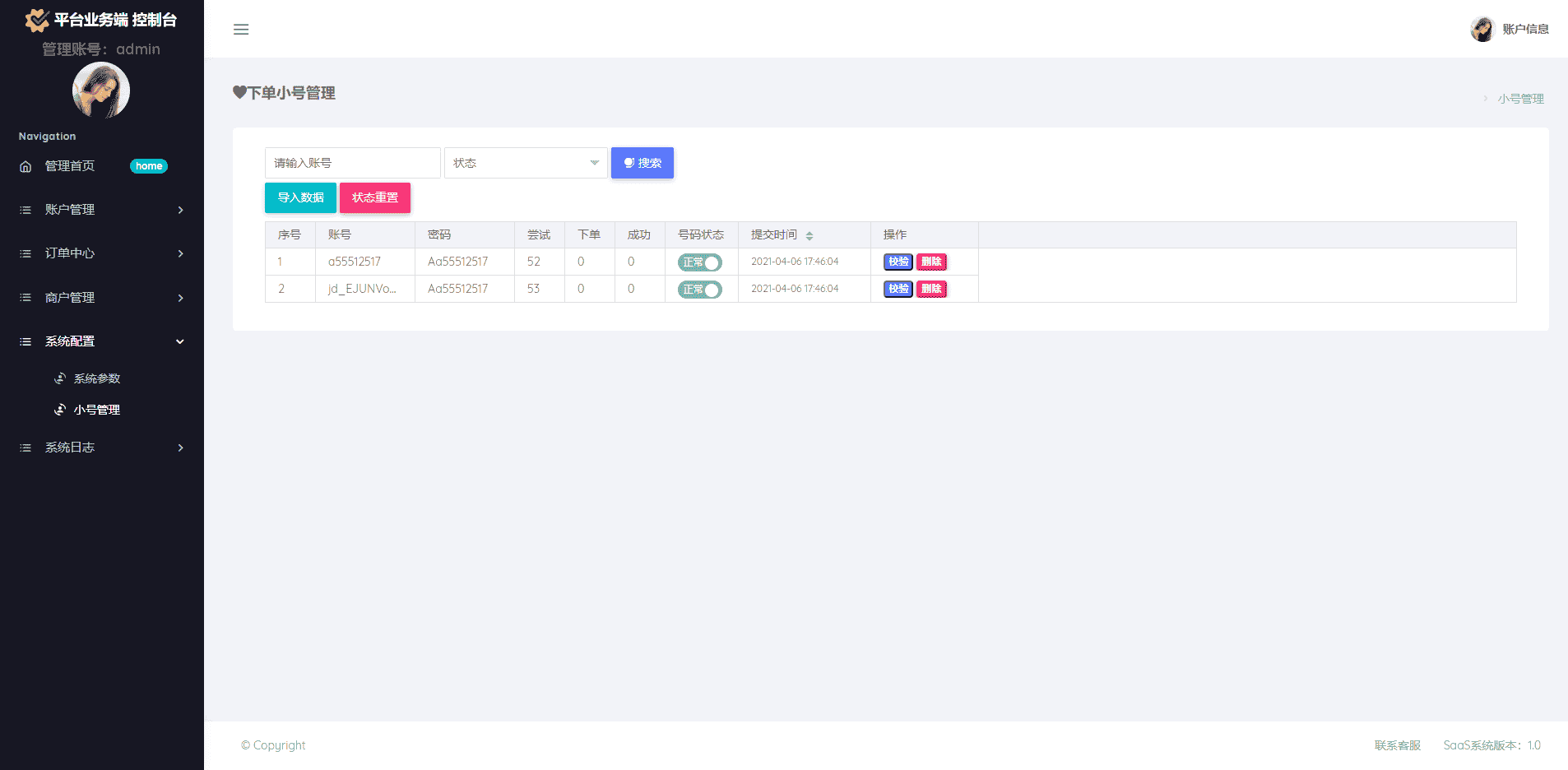Expand the 账户管理 sidebar submenu chevron
Screen dimensions: 1568x770
(180, 210)
